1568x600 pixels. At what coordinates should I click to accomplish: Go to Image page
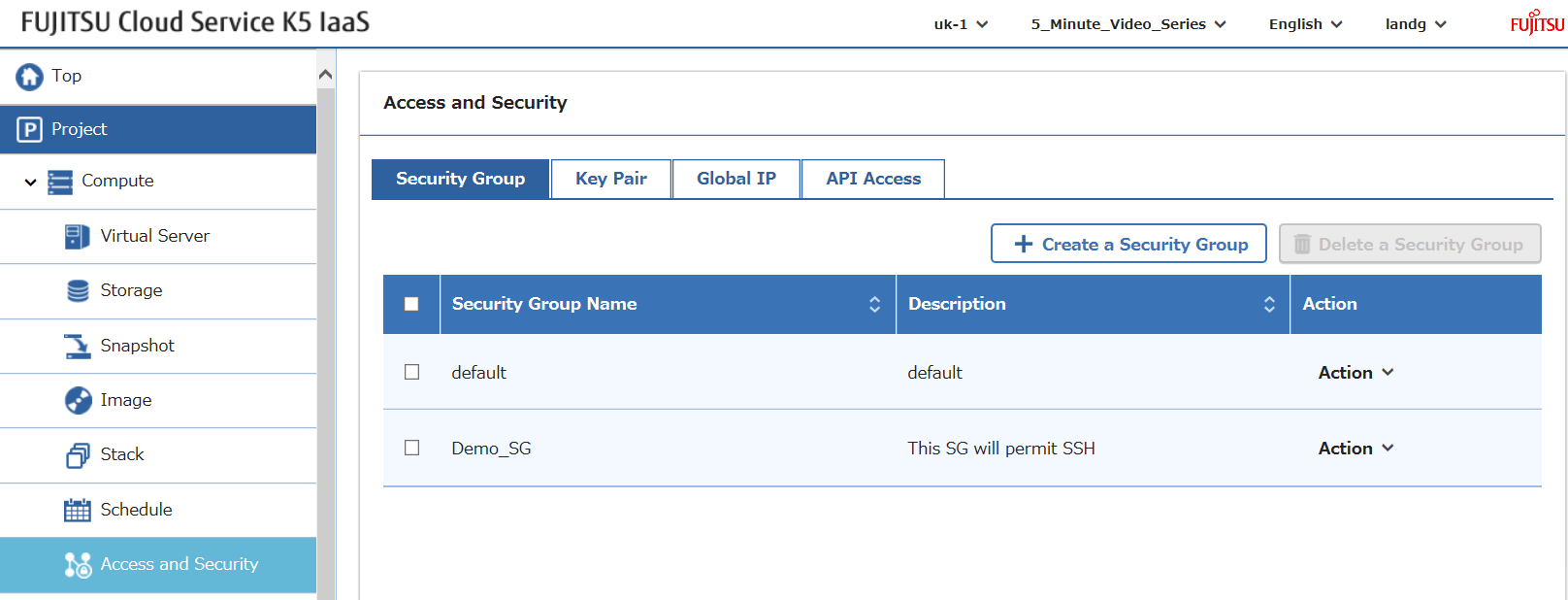coord(158,400)
